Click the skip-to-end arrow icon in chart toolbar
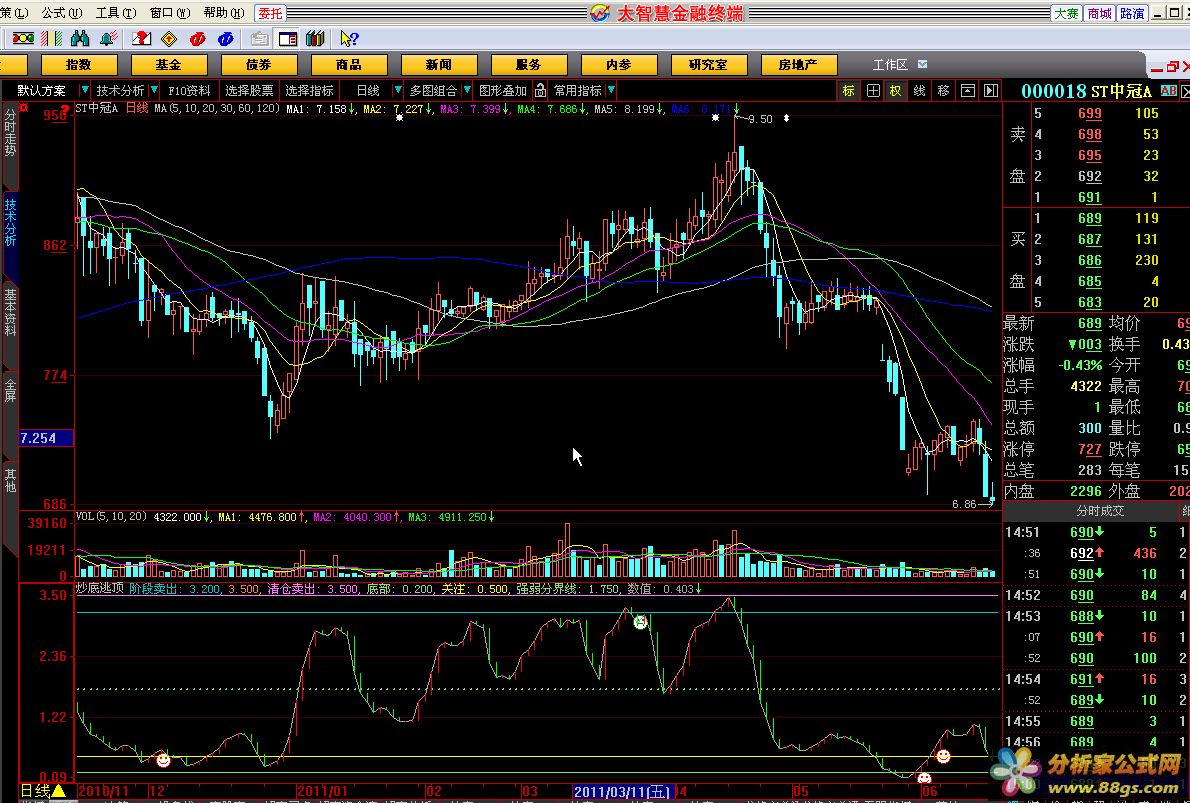Image resolution: width=1190 pixels, height=803 pixels. (991, 91)
